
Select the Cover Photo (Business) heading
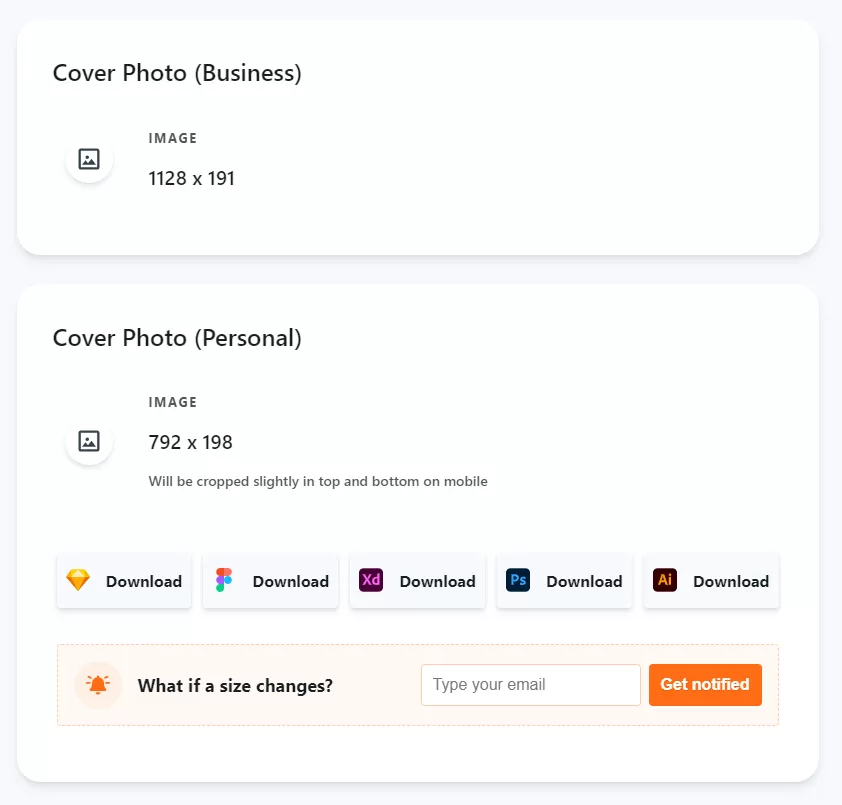pos(177,73)
